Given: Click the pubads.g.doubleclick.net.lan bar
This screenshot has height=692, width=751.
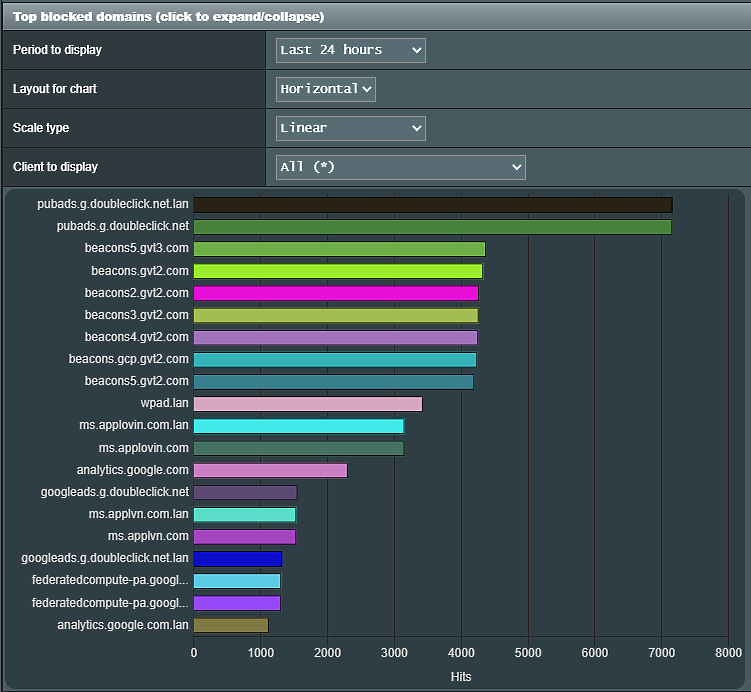Looking at the screenshot, I should point(433,205).
